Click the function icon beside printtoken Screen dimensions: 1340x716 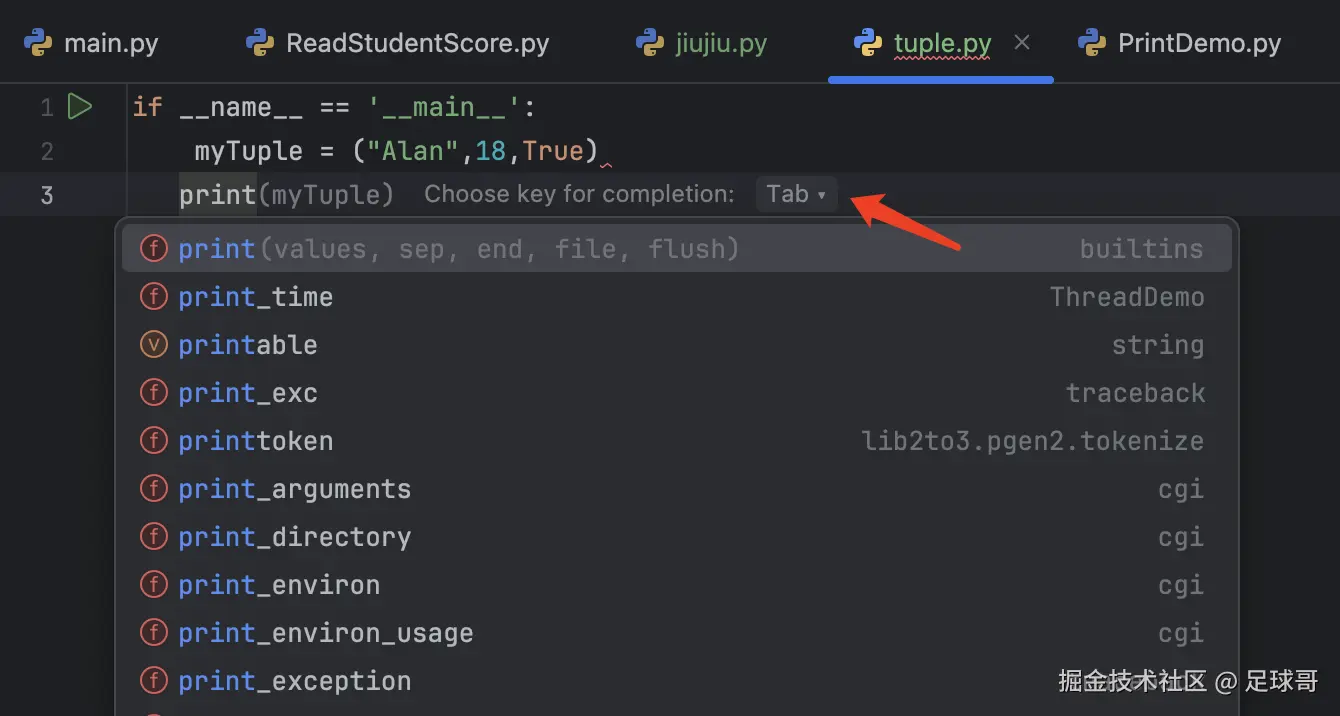153,440
